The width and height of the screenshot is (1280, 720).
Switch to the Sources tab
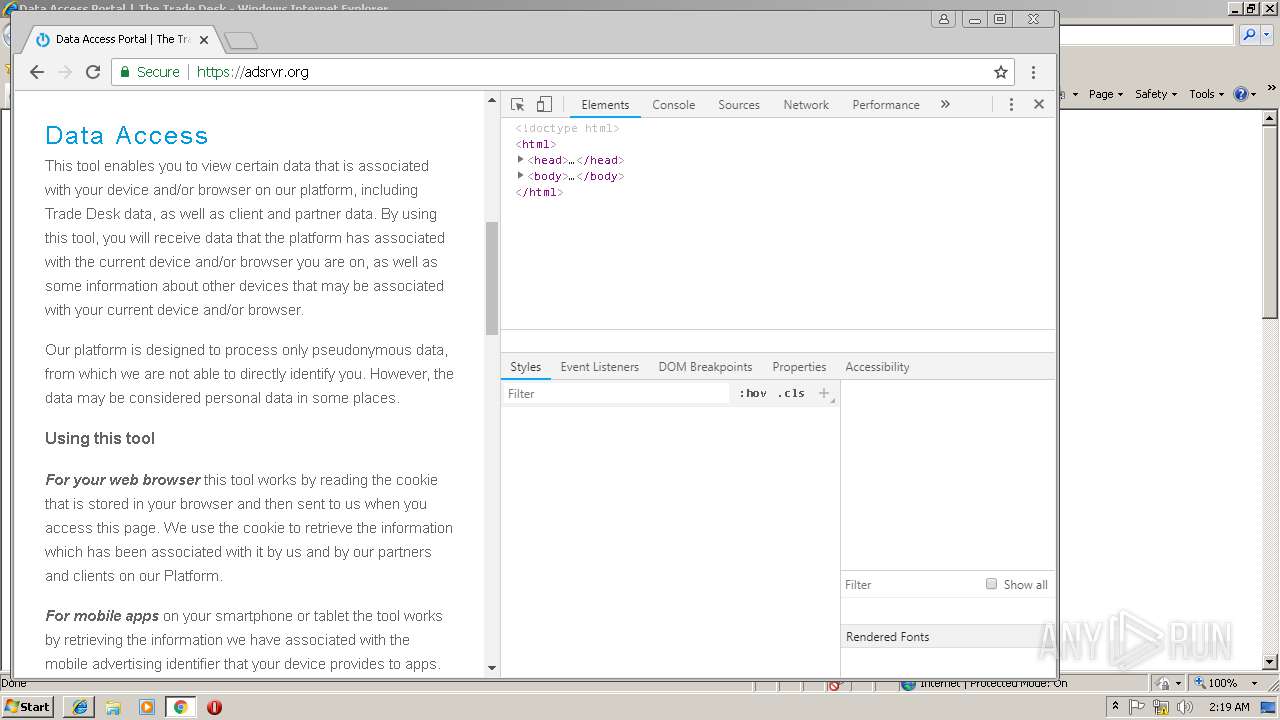pos(739,104)
